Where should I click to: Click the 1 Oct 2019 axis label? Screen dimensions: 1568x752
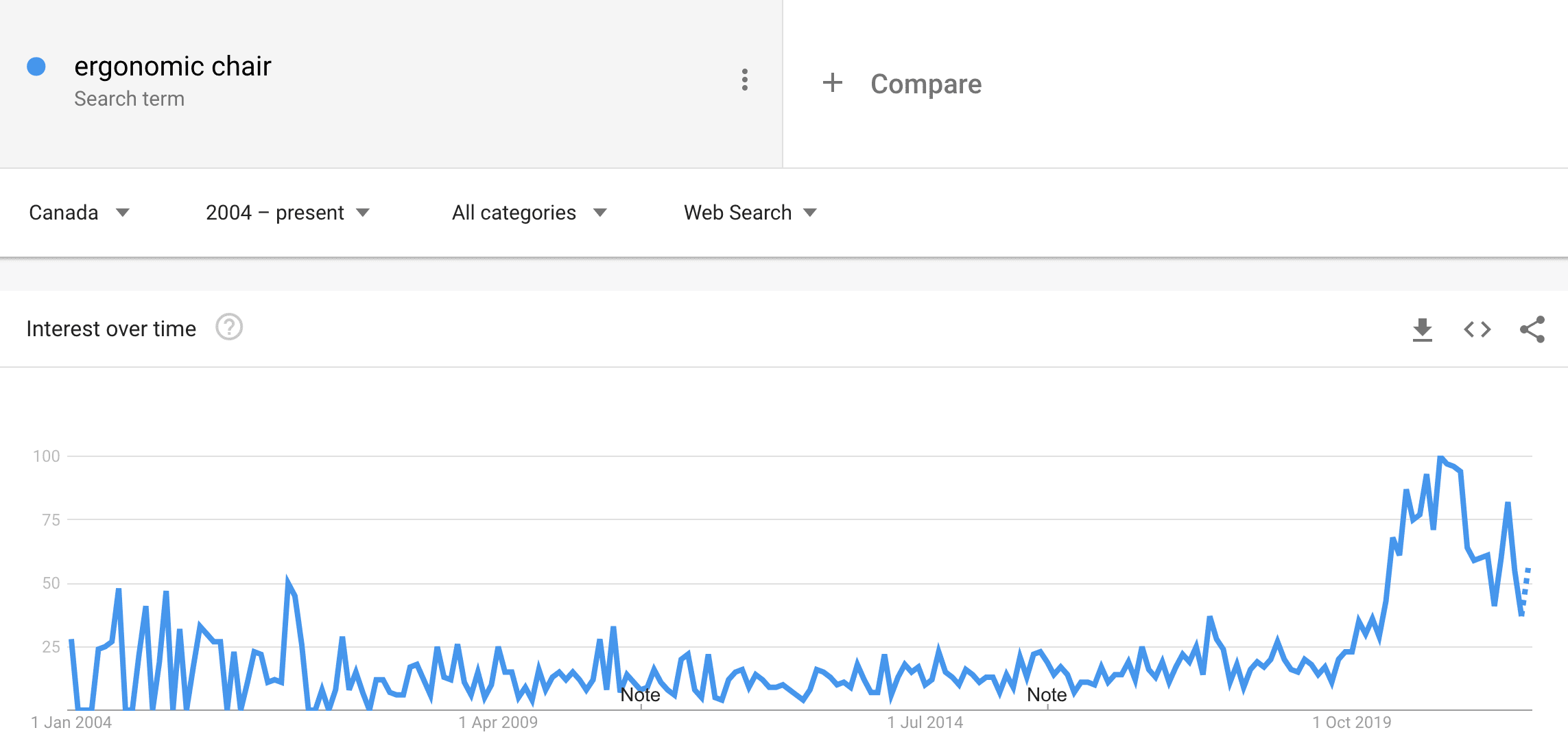pos(1351,722)
